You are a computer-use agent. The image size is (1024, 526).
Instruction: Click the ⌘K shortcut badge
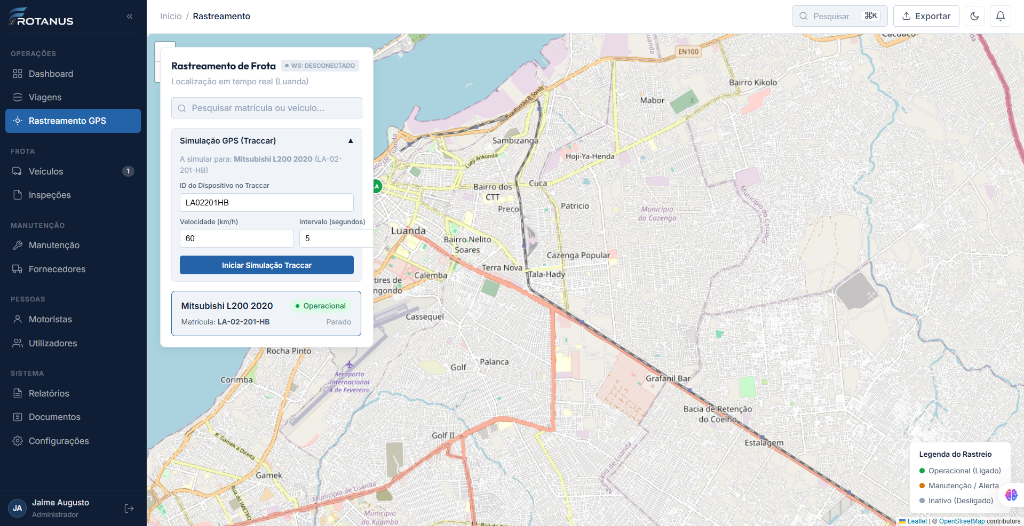click(x=871, y=16)
